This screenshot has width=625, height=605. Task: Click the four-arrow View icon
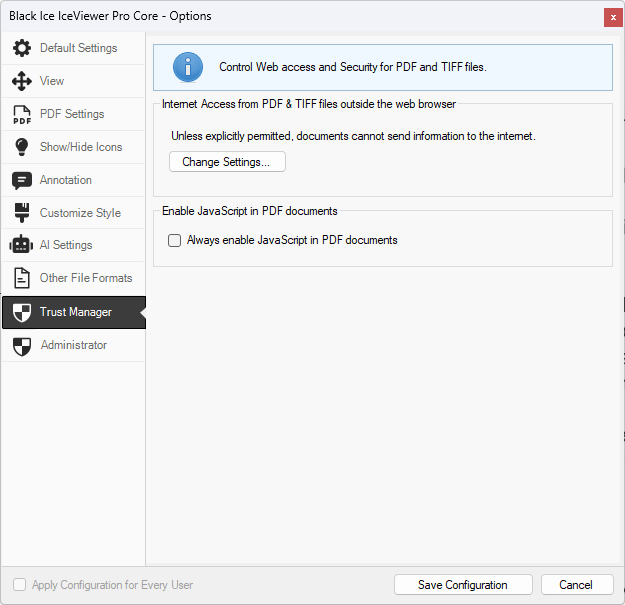pos(22,81)
